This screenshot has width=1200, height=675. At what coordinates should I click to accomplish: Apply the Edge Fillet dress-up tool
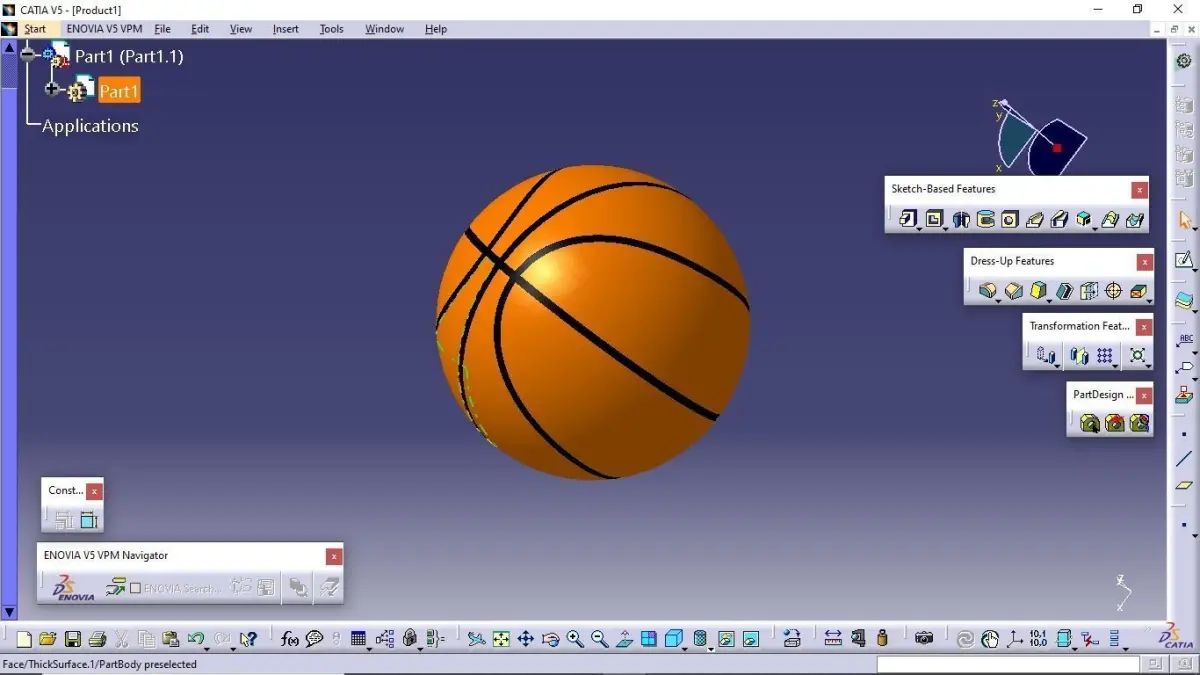point(987,291)
